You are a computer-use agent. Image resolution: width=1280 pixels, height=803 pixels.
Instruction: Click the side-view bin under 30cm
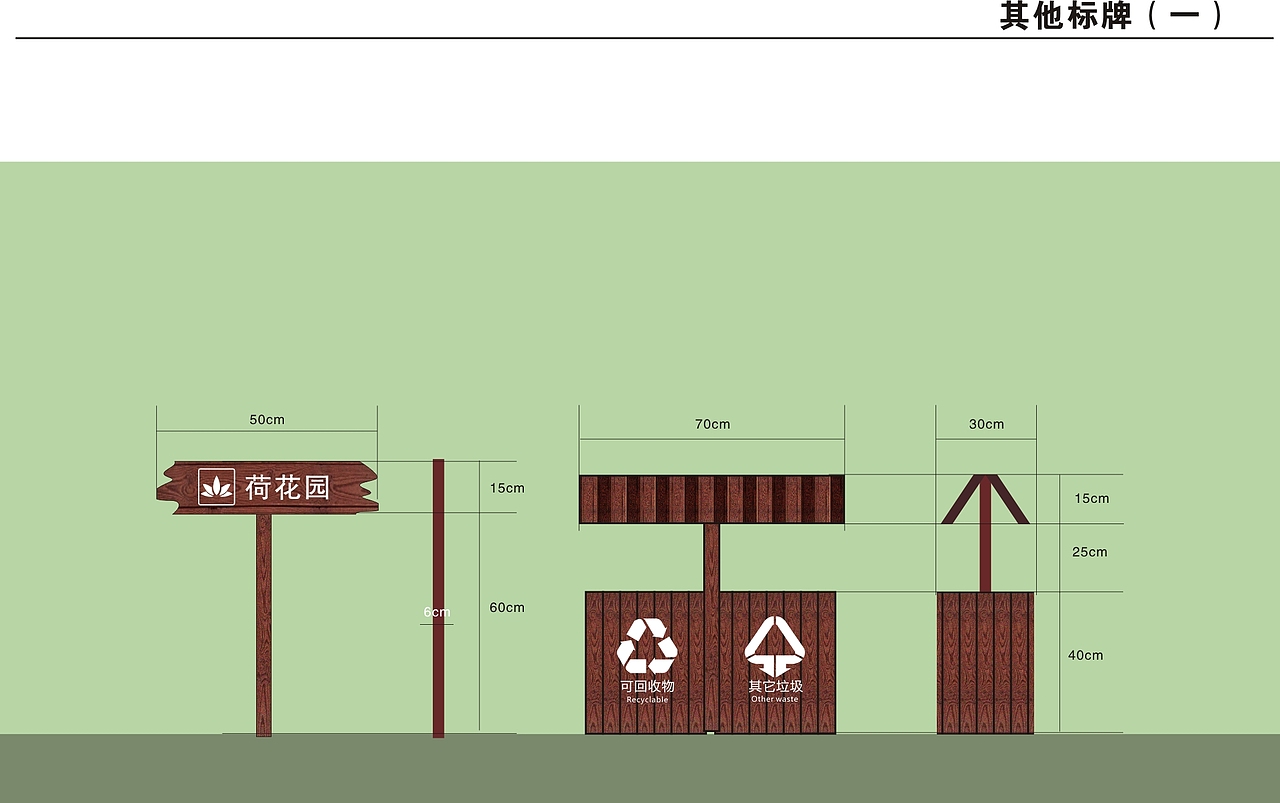click(985, 663)
